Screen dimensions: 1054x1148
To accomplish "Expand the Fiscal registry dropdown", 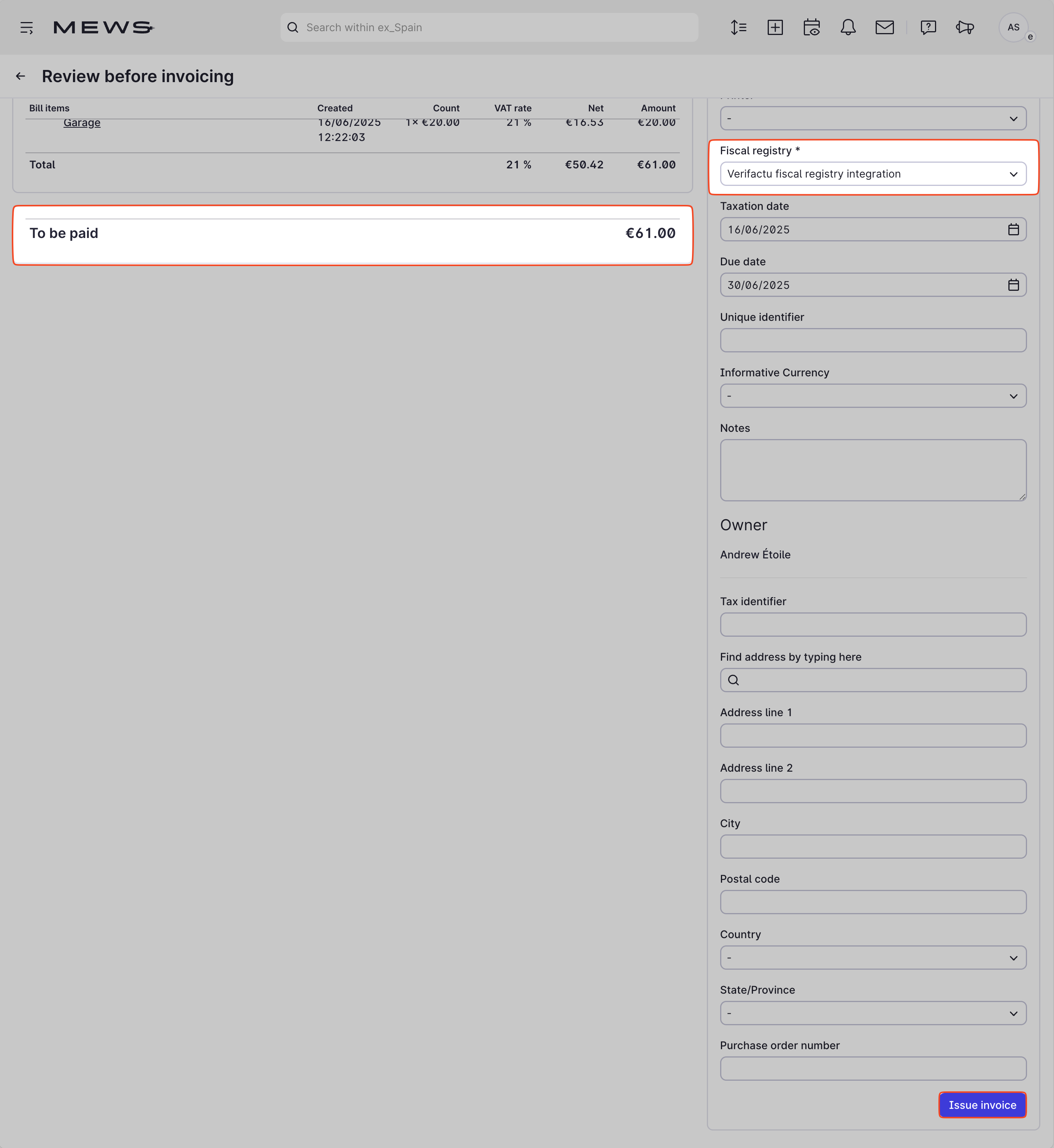I will [x=873, y=174].
